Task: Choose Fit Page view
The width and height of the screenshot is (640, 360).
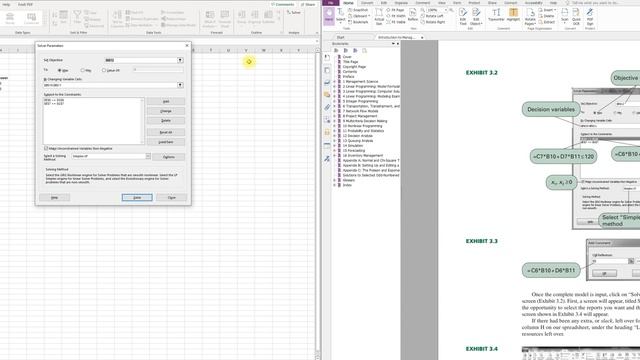Action: (x=395, y=10)
